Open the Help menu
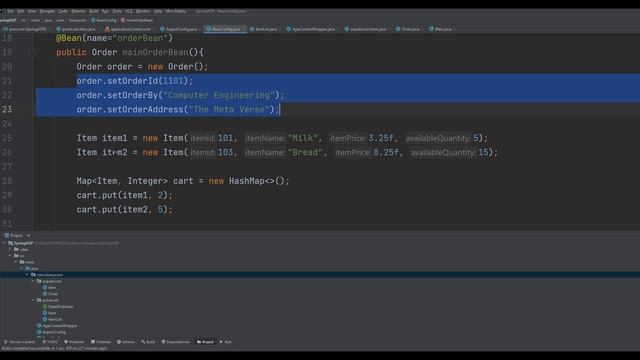The width and height of the screenshot is (640, 360). (x=158, y=11)
